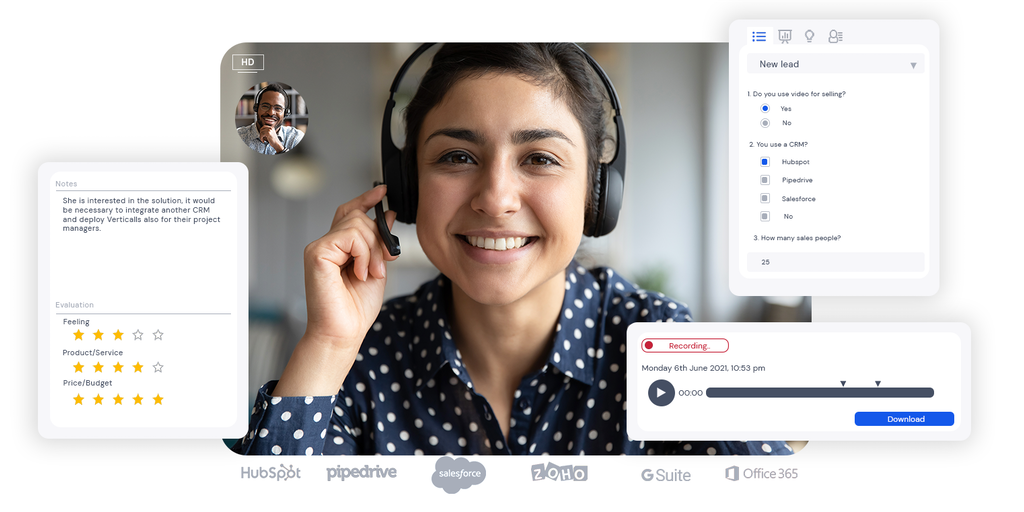This screenshot has height=512, width=1024.
Task: Check the No CRM checkbox
Action: [765, 216]
